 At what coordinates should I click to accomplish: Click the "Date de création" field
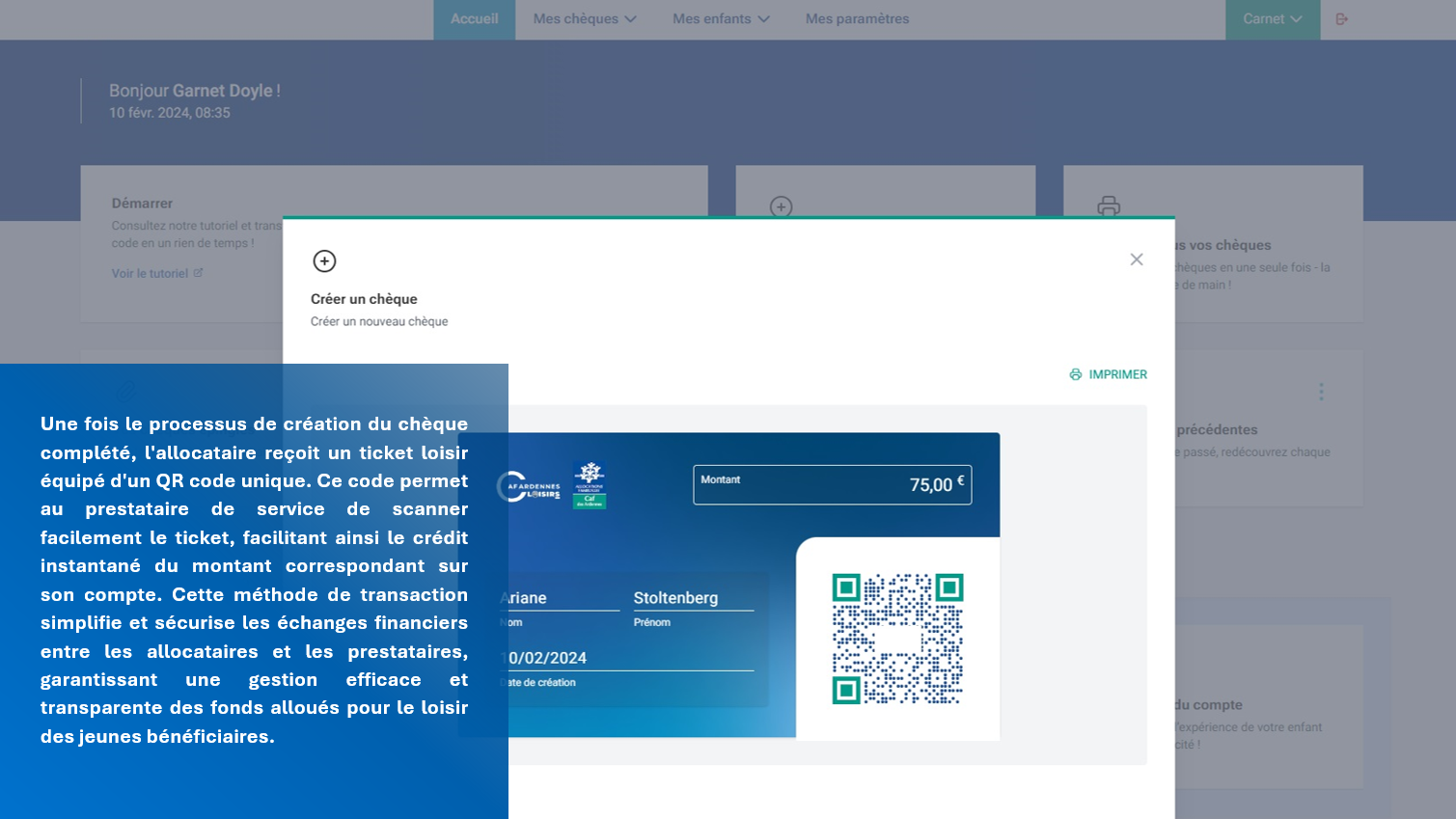[629, 658]
